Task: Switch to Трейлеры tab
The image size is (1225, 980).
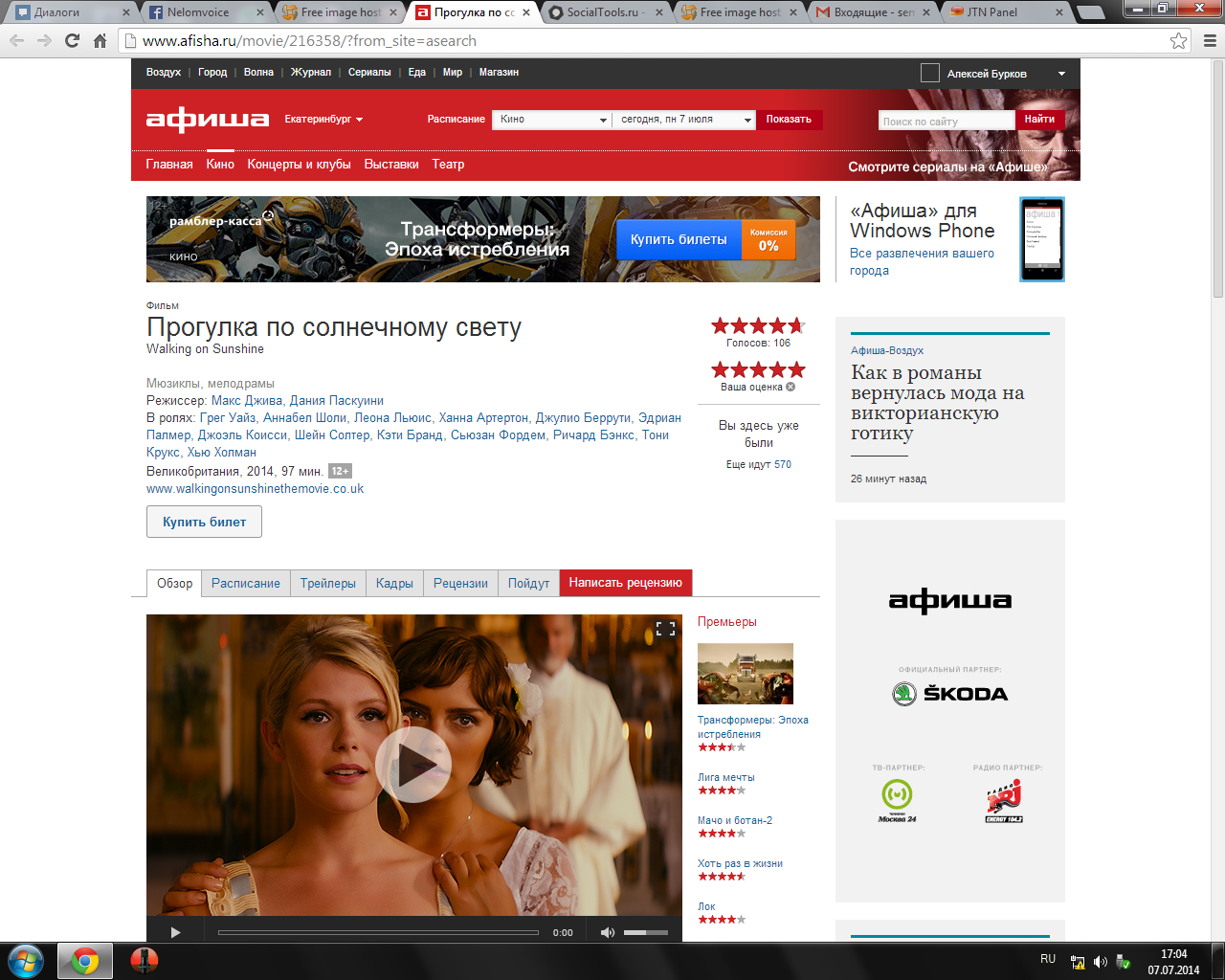Action: (328, 584)
